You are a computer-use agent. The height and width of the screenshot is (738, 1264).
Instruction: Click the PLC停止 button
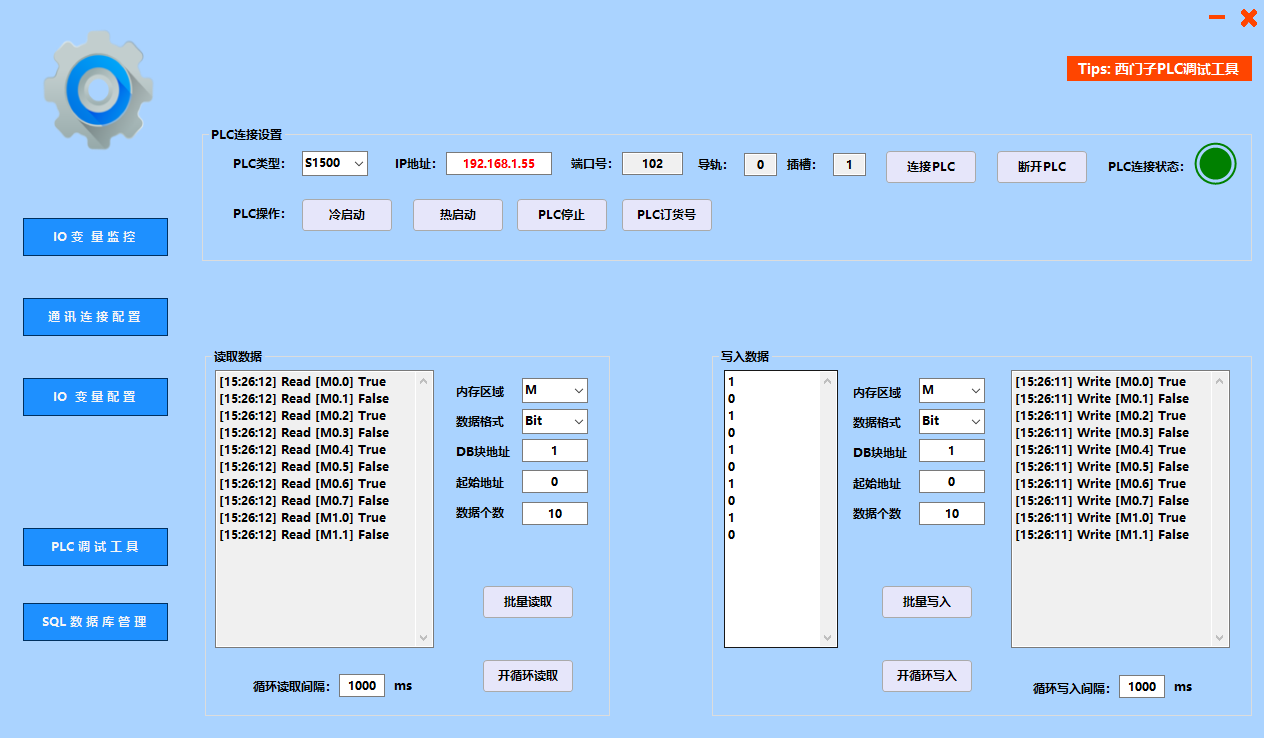pyautogui.click(x=562, y=215)
